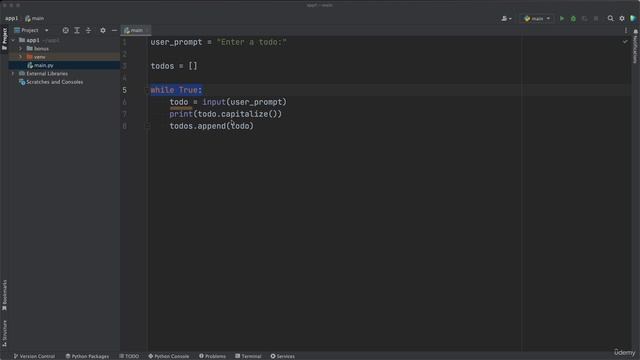640x360 pixels.
Task: Click the JetBrains Toolbox colorful icon
Action: [633, 18]
